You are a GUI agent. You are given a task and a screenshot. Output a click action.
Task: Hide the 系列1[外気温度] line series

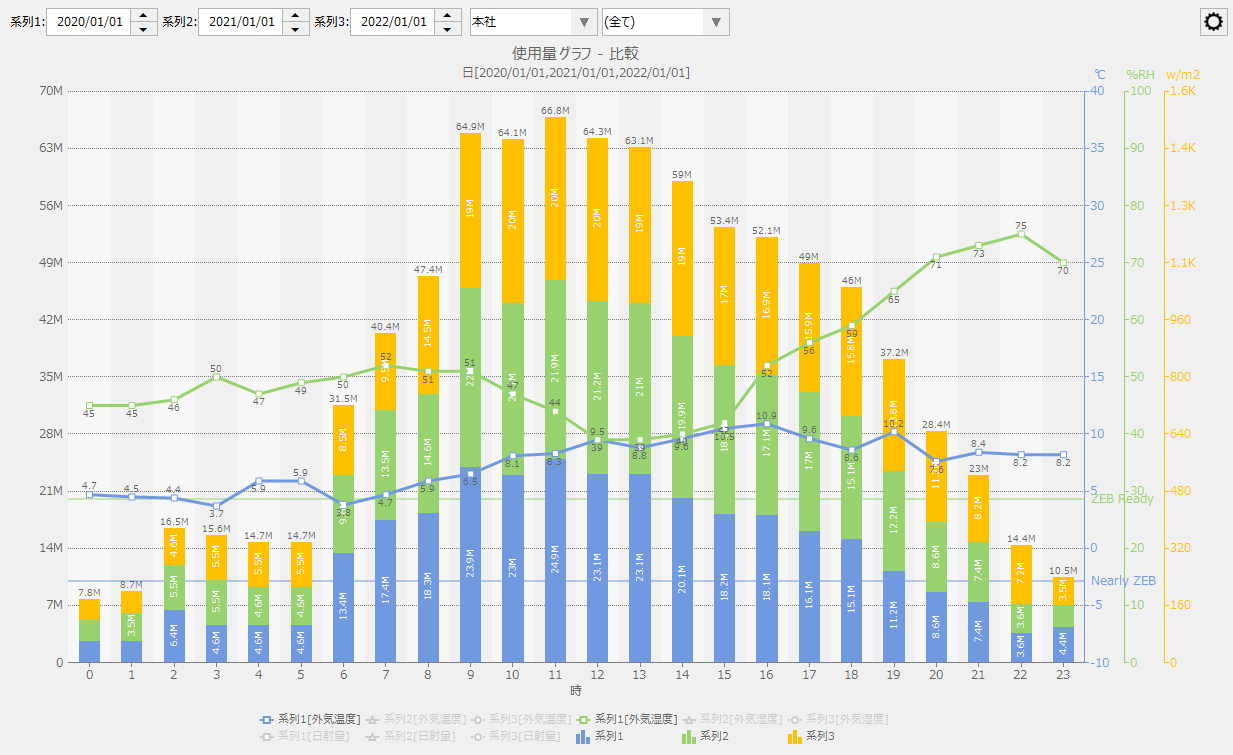pyautogui.click(x=310, y=719)
